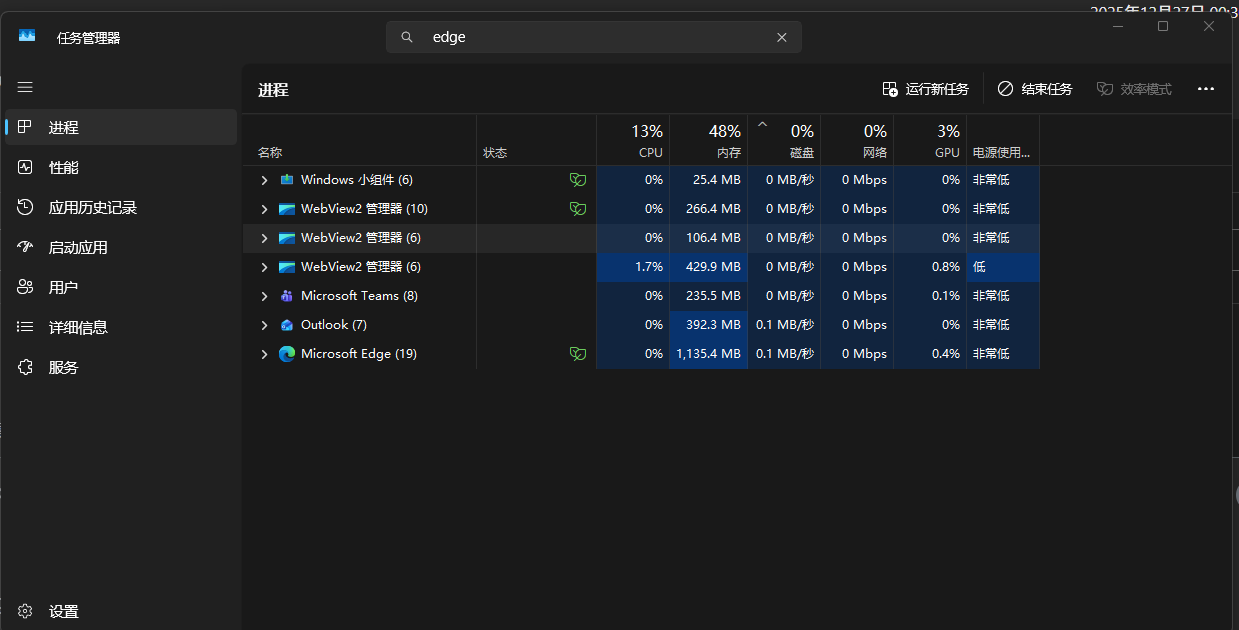Go to 应用历史记录
The width and height of the screenshot is (1239, 630).
tap(121, 207)
